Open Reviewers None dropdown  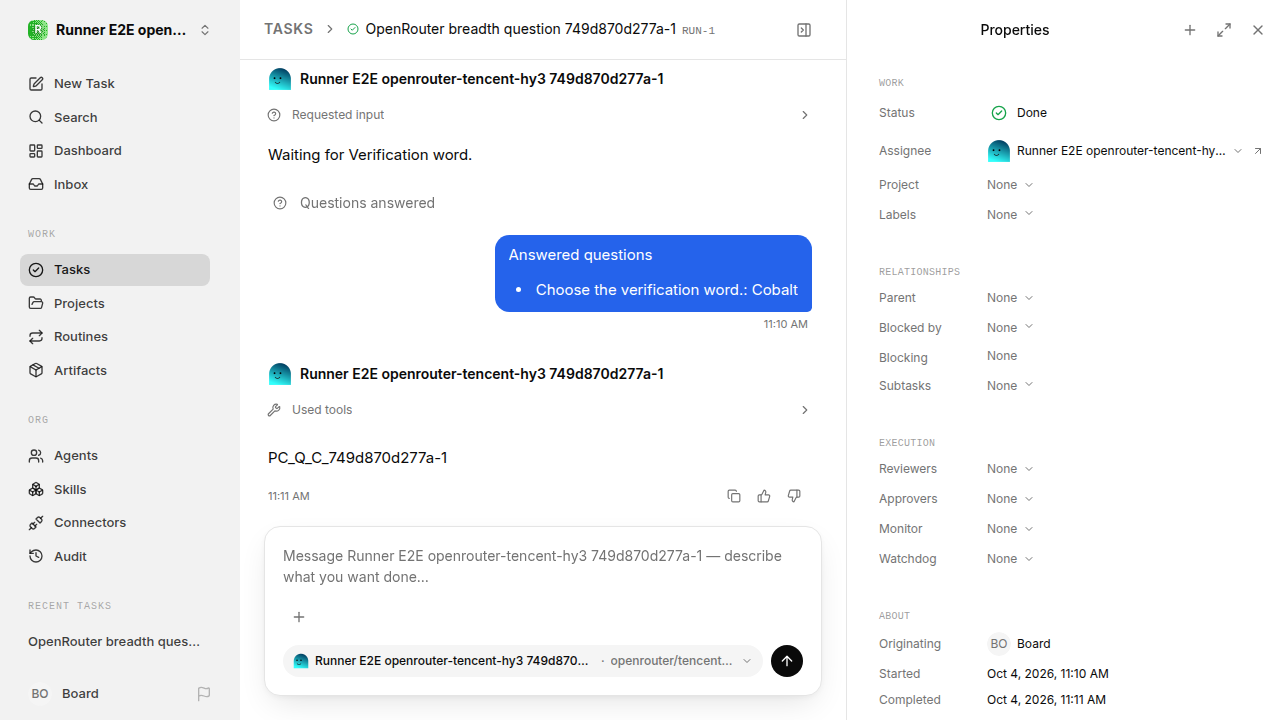point(1010,469)
